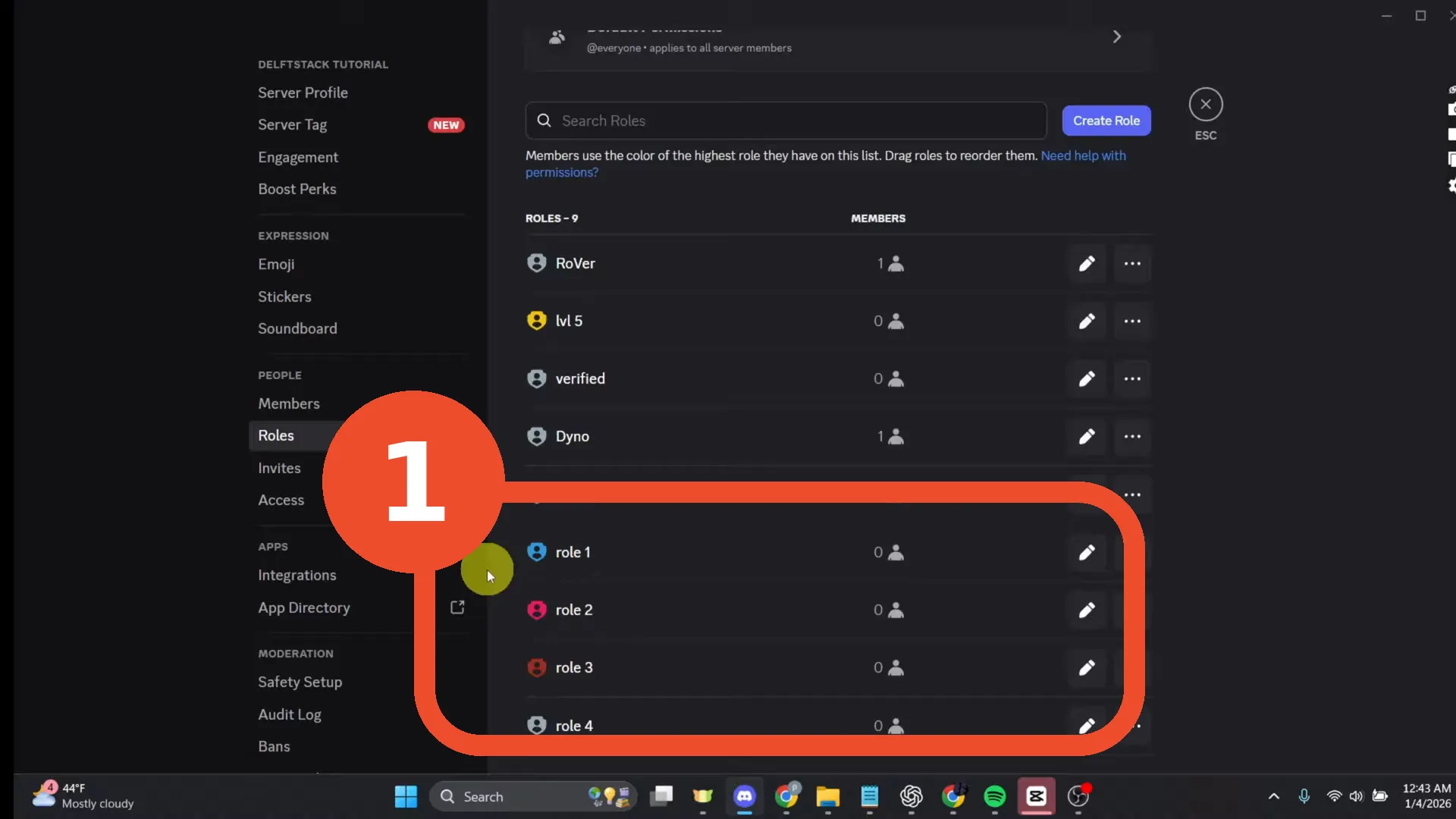The width and height of the screenshot is (1456, 819).
Task: Open Server Profile settings
Action: [303, 93]
